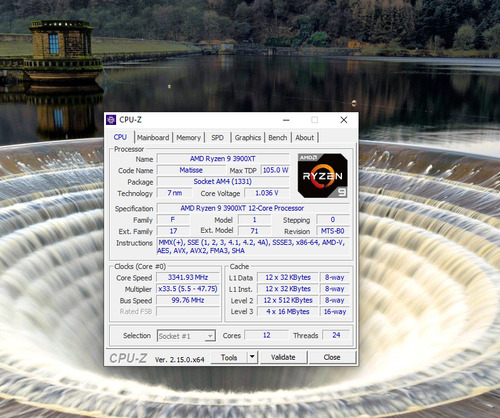Switch to the Memory tab

pyautogui.click(x=188, y=138)
